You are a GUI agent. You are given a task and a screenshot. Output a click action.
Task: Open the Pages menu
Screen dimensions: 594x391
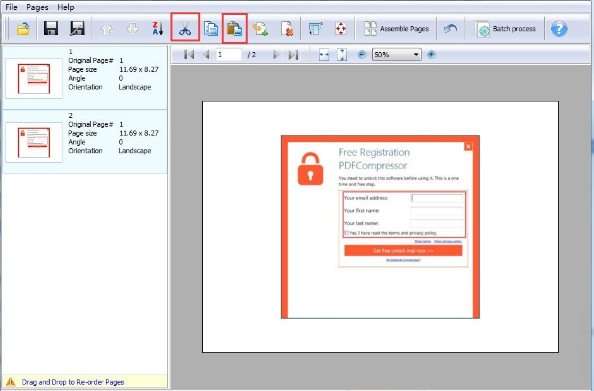[x=37, y=7]
